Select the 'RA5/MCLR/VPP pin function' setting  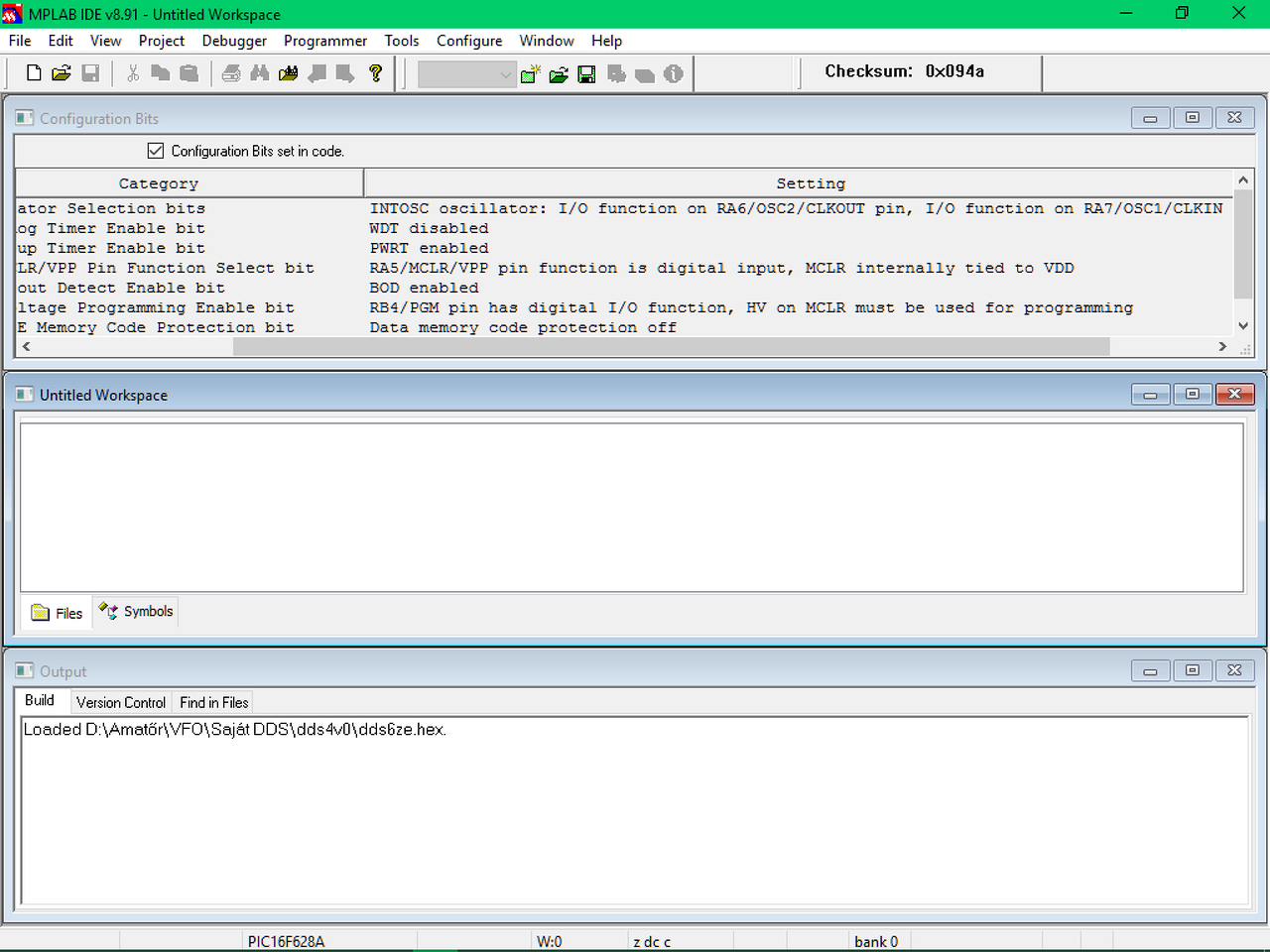pos(721,268)
